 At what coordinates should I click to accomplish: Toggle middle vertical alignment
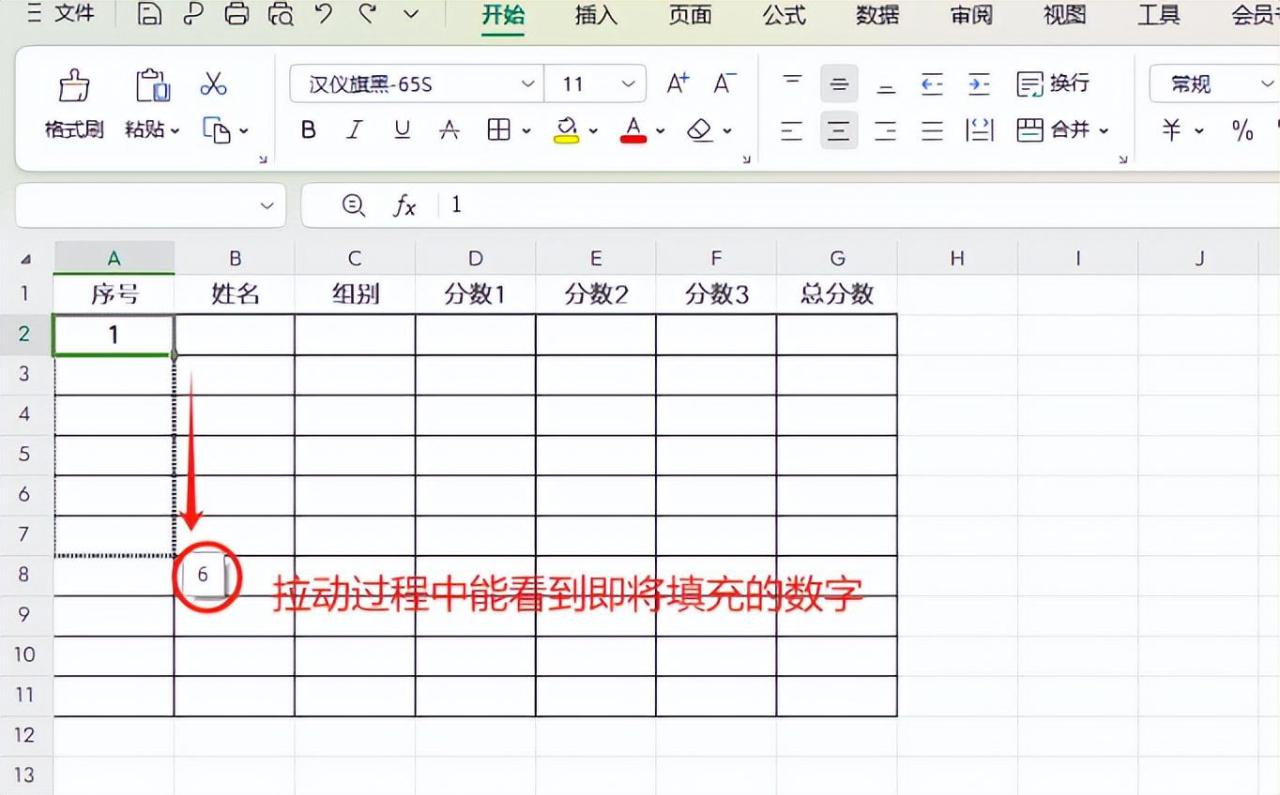839,83
